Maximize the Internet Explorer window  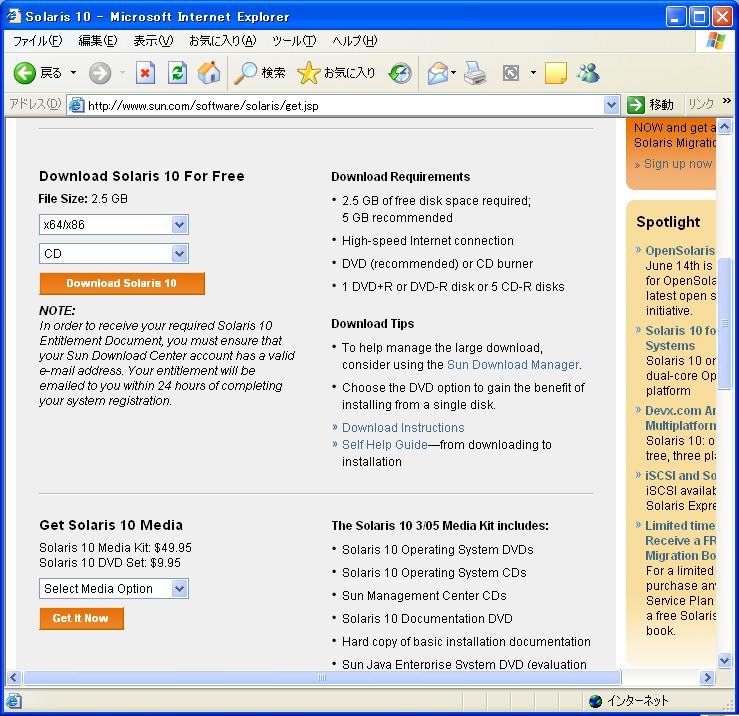pos(699,16)
